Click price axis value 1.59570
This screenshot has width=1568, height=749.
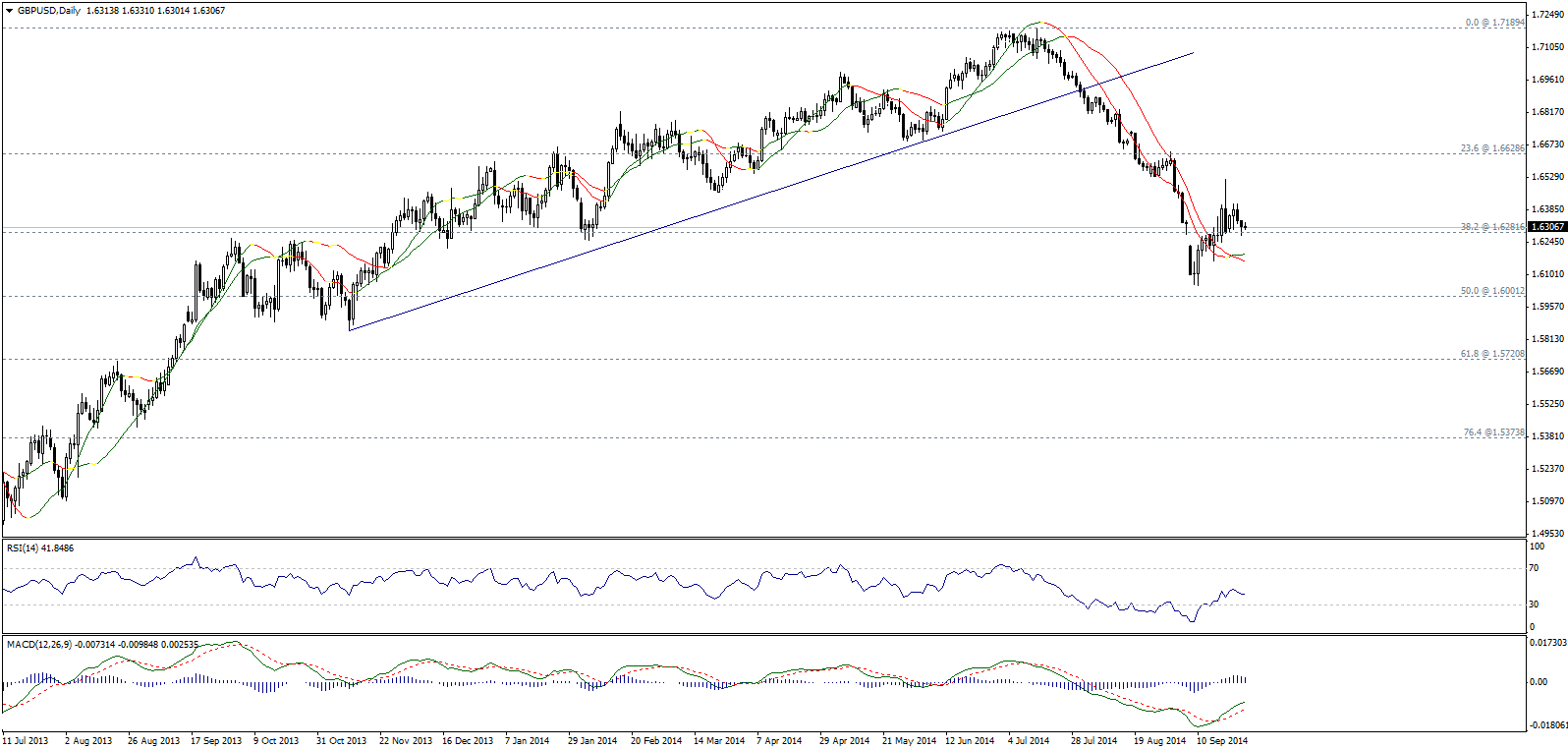(x=1547, y=307)
